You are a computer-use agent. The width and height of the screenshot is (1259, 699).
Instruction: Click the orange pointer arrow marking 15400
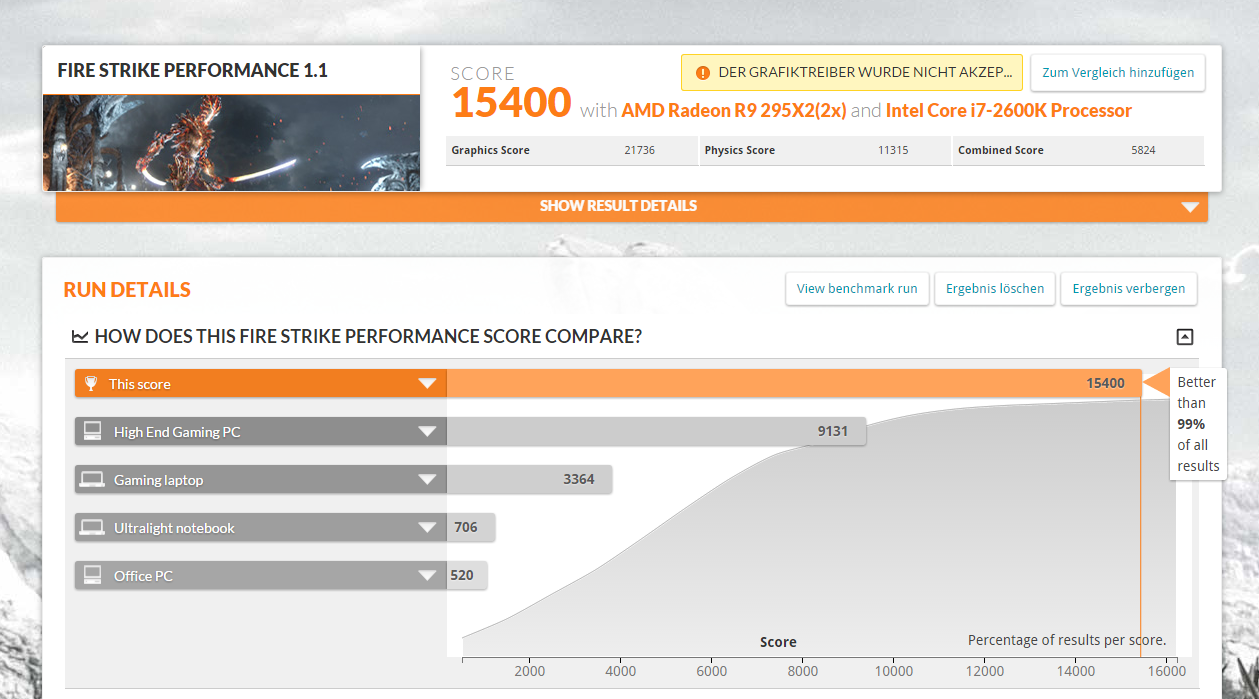pyautogui.click(x=1155, y=383)
